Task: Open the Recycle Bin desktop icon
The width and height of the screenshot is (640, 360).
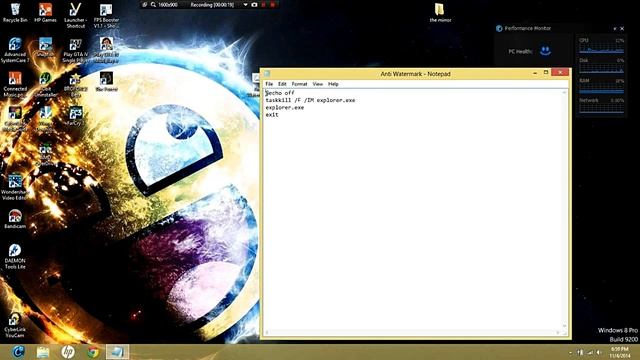Action: coord(15,12)
